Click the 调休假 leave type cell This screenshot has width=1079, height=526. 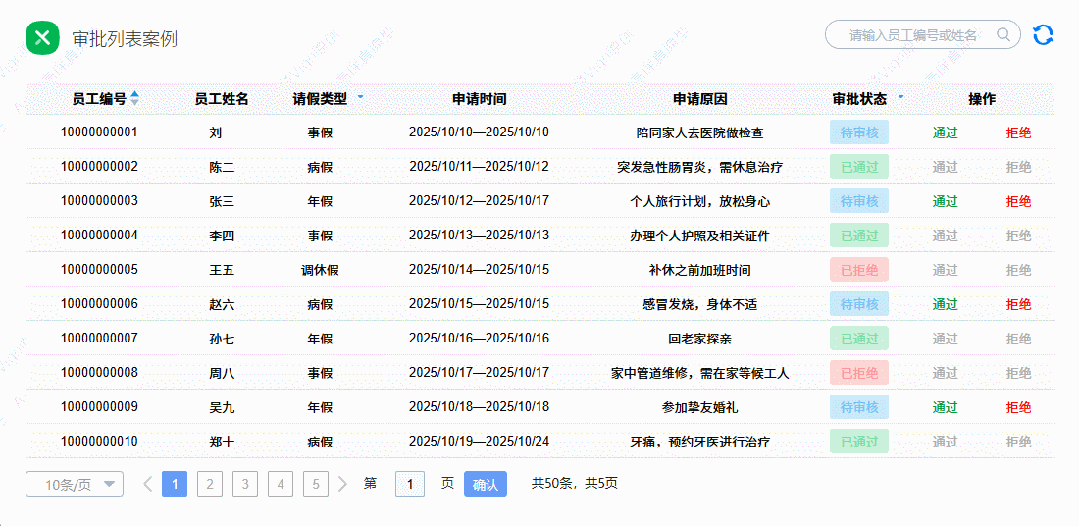(x=320, y=271)
